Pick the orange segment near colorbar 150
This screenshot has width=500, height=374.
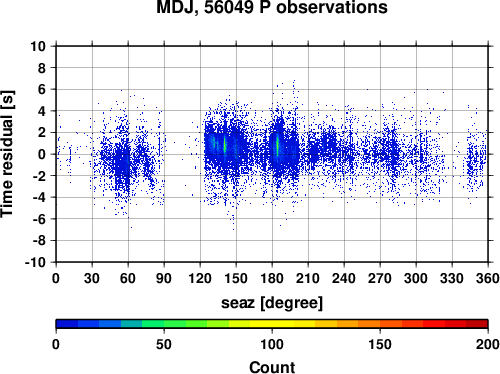(380, 324)
